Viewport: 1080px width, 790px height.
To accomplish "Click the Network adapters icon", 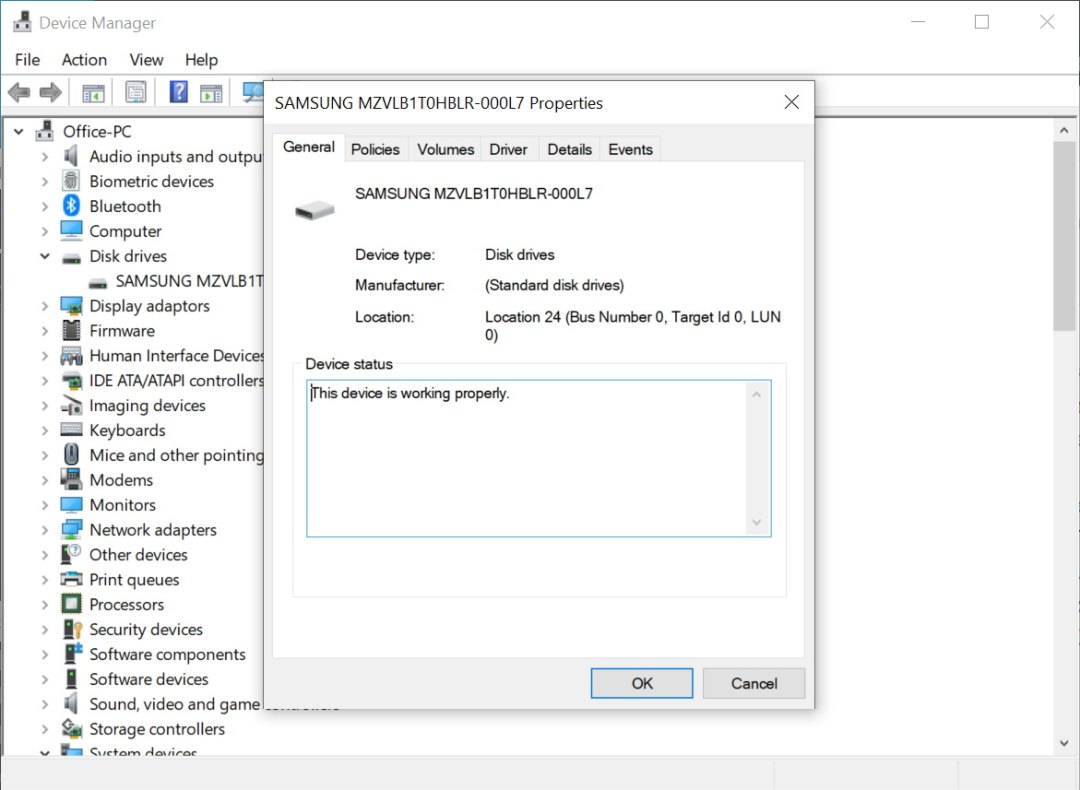I will pyautogui.click(x=71, y=530).
